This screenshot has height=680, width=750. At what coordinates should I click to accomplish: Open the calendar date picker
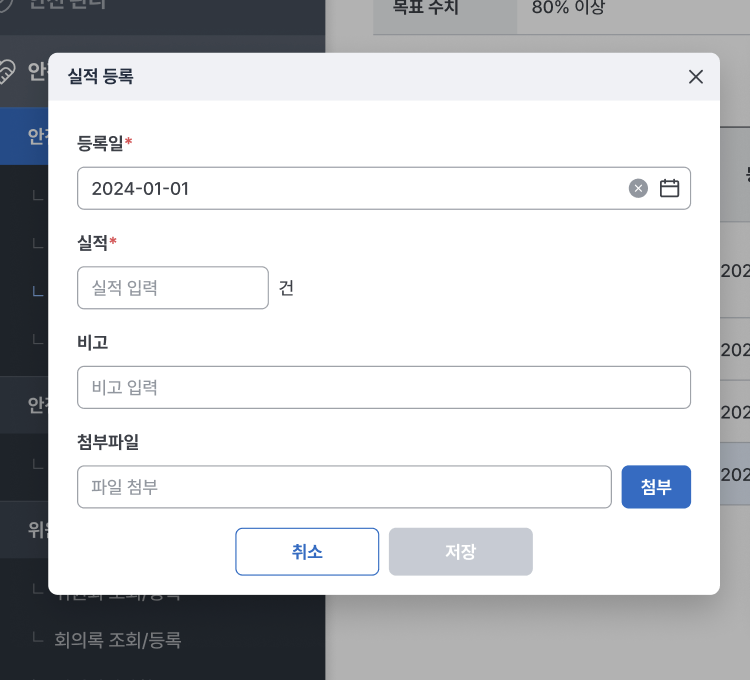tap(669, 188)
